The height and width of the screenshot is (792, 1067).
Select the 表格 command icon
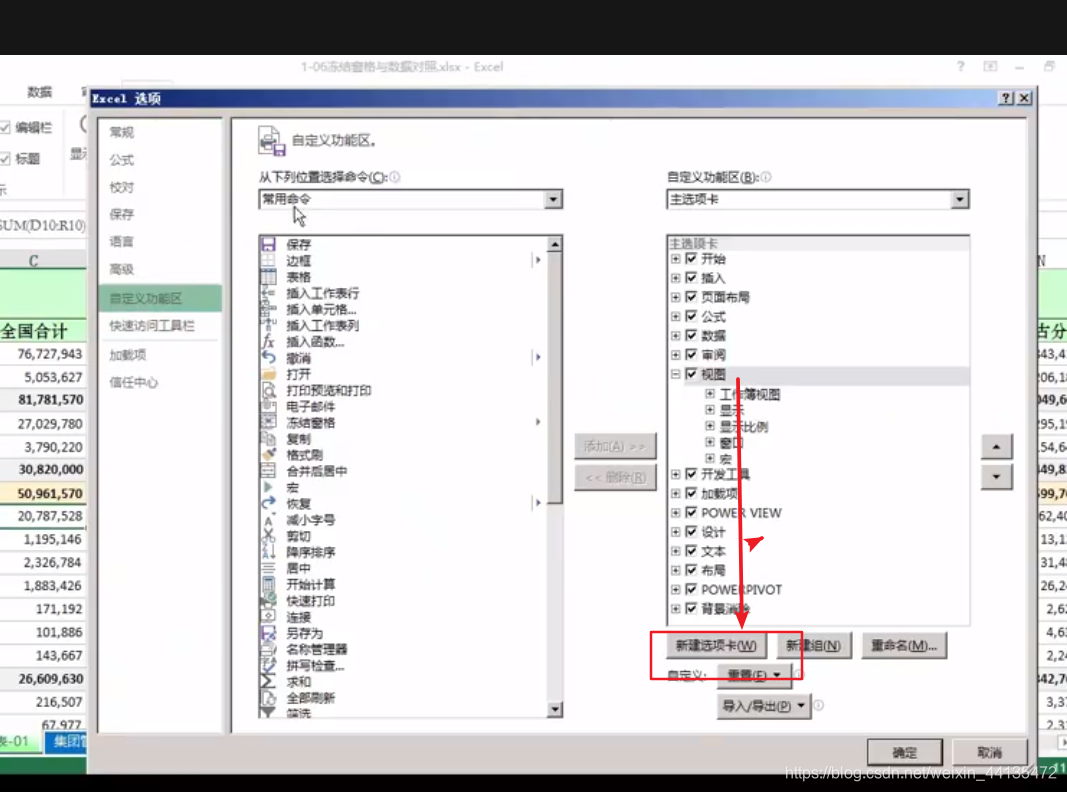[x=269, y=277]
